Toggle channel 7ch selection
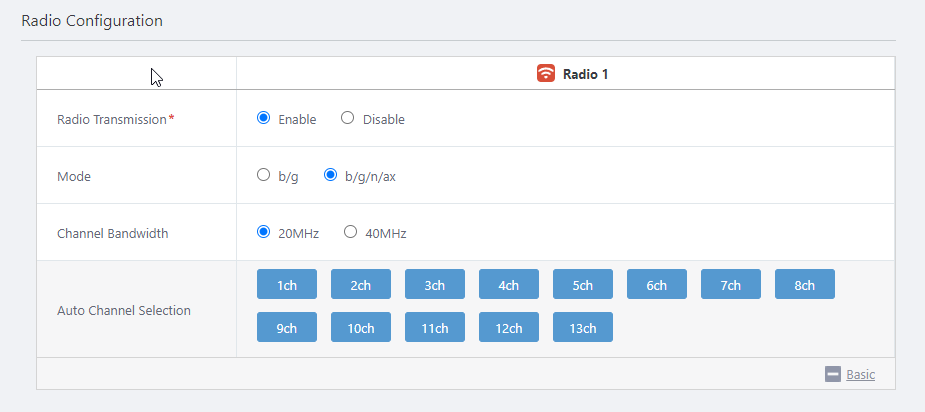Screen dimensions: 925x412 coord(731,285)
